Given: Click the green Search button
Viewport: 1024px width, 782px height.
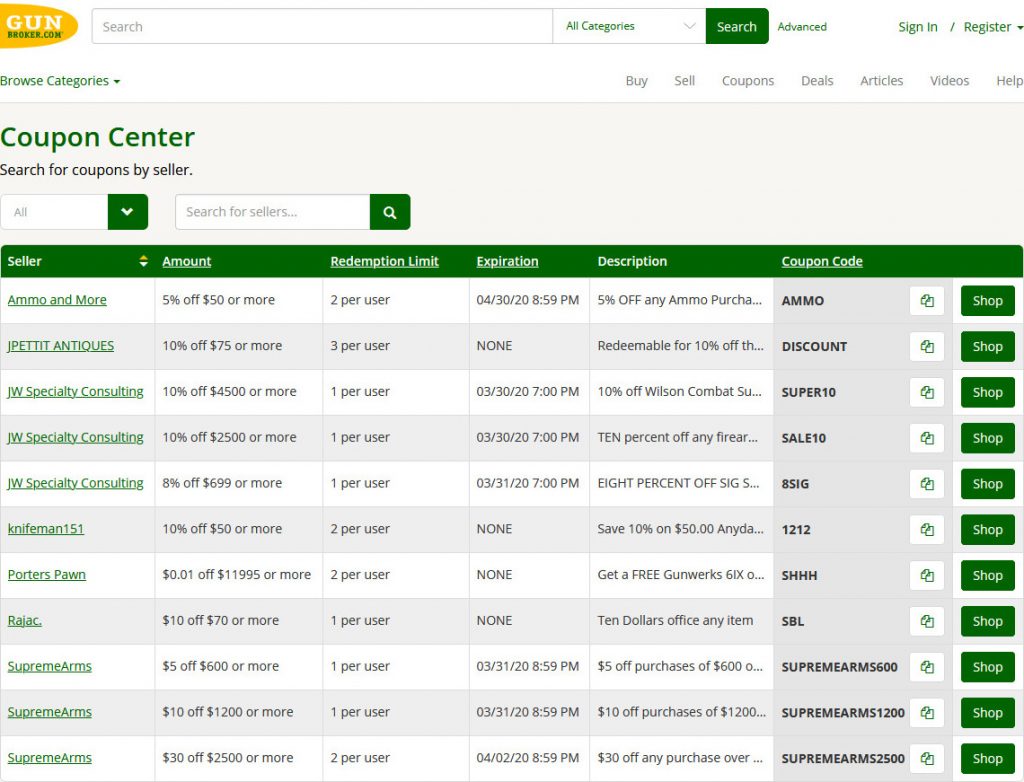Looking at the screenshot, I should click(737, 26).
